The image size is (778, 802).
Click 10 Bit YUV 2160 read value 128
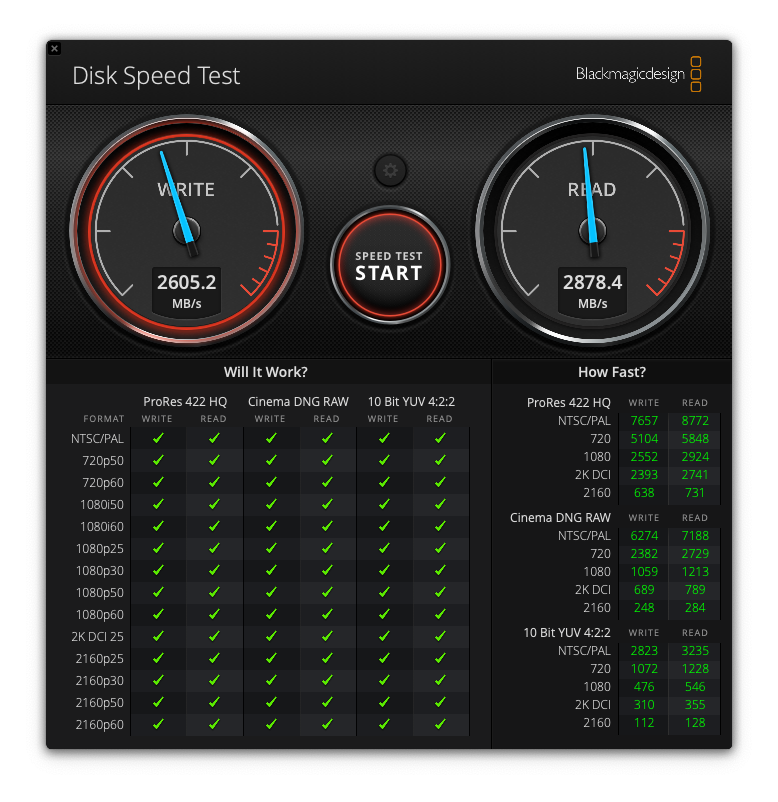pos(695,723)
